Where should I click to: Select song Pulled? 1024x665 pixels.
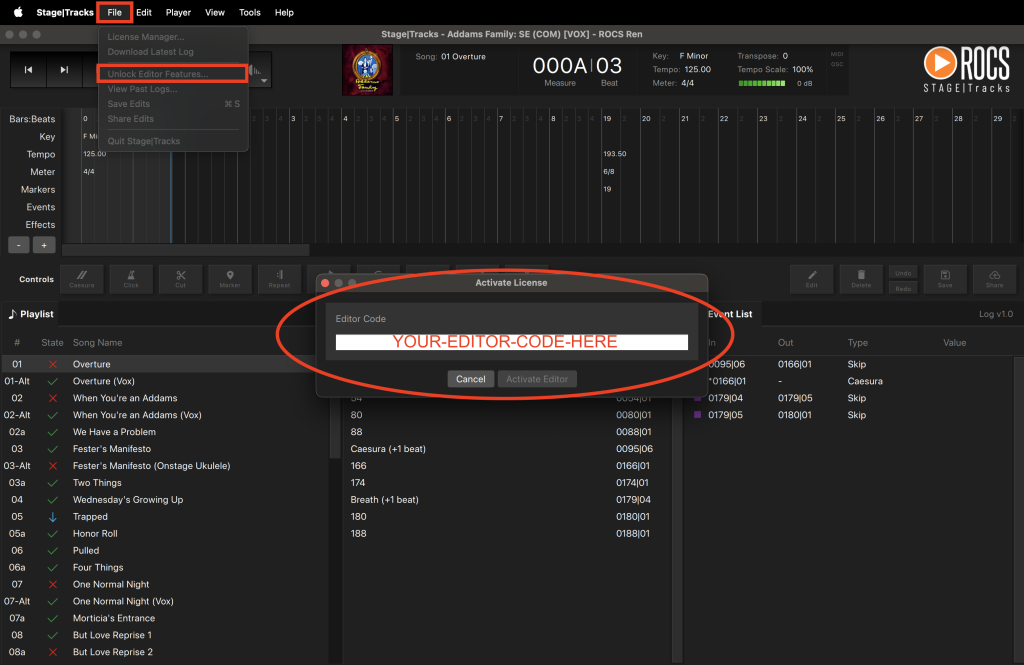167,551
